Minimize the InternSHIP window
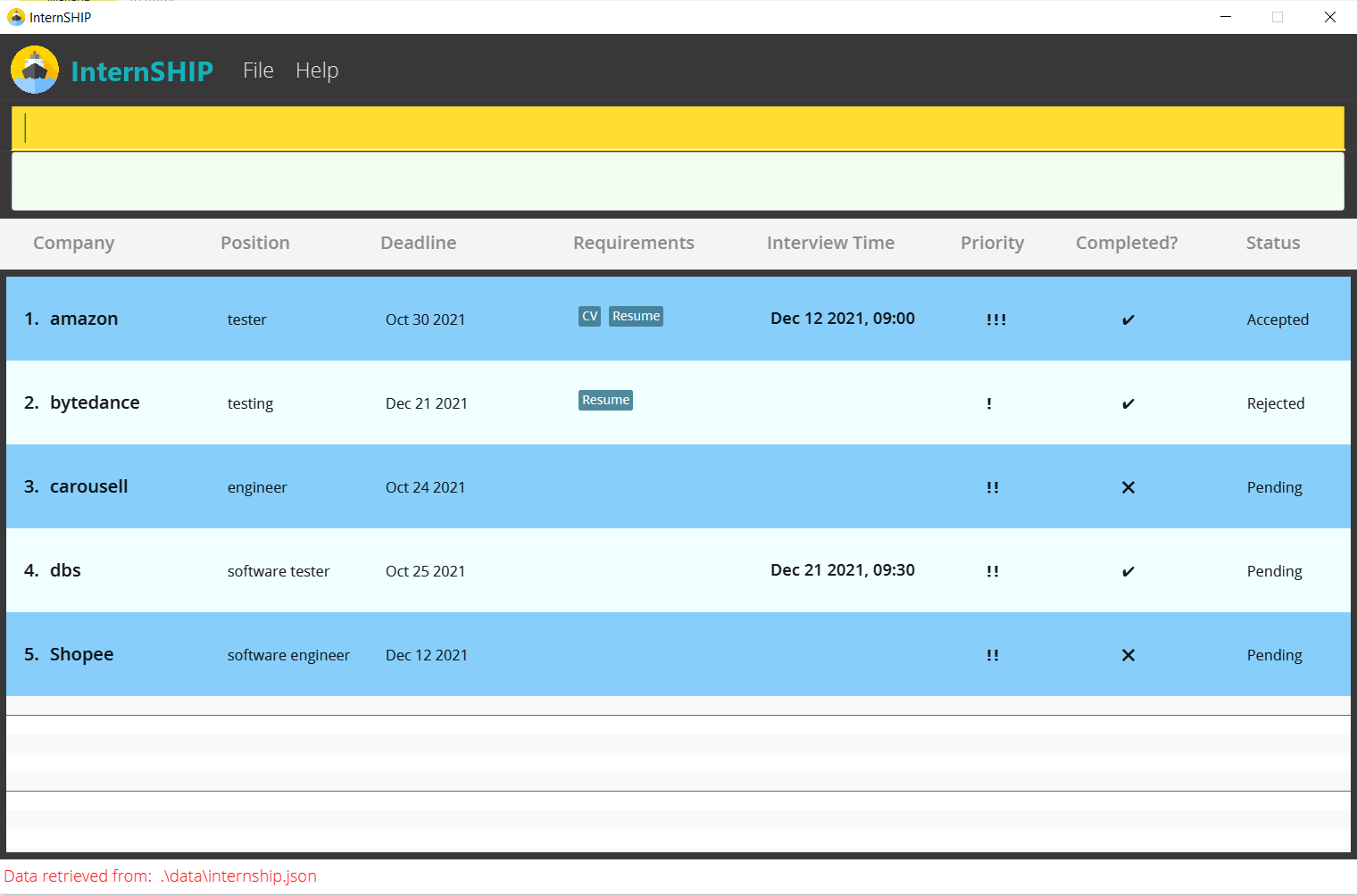This screenshot has height=896, width=1357. pos(1226,17)
